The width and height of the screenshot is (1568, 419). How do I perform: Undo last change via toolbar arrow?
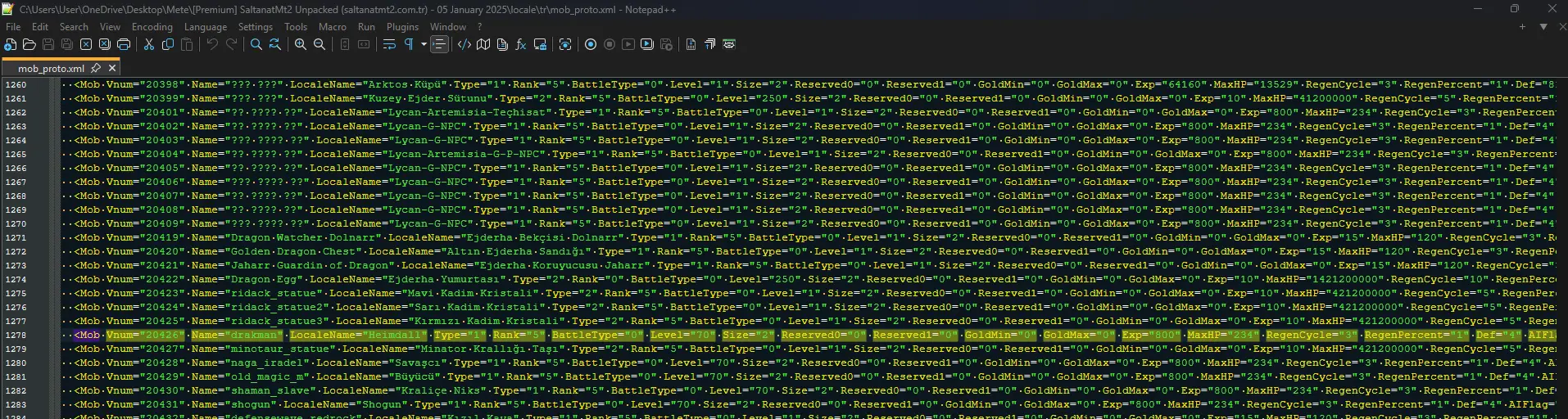[x=212, y=44]
